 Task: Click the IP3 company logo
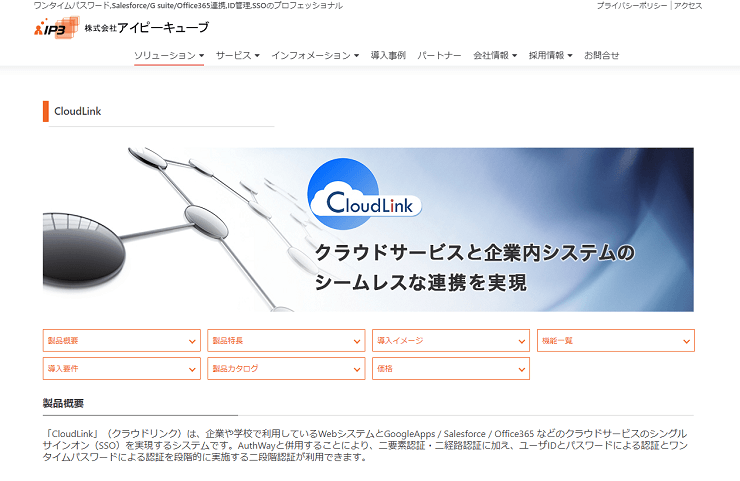[56, 27]
